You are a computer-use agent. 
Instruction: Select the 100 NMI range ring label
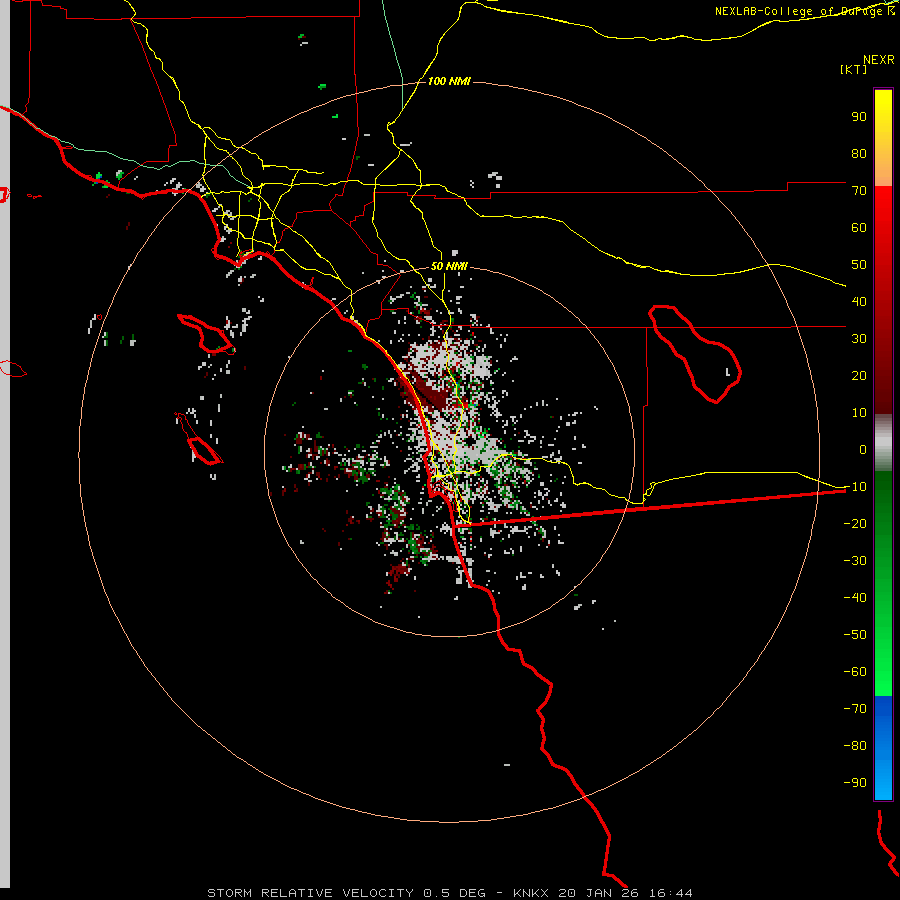[449, 81]
